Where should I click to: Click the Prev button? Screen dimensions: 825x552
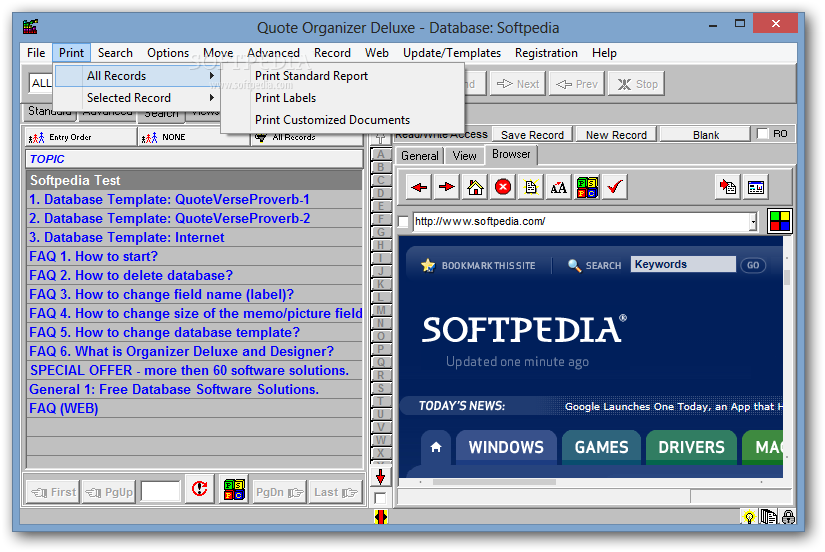pos(577,84)
